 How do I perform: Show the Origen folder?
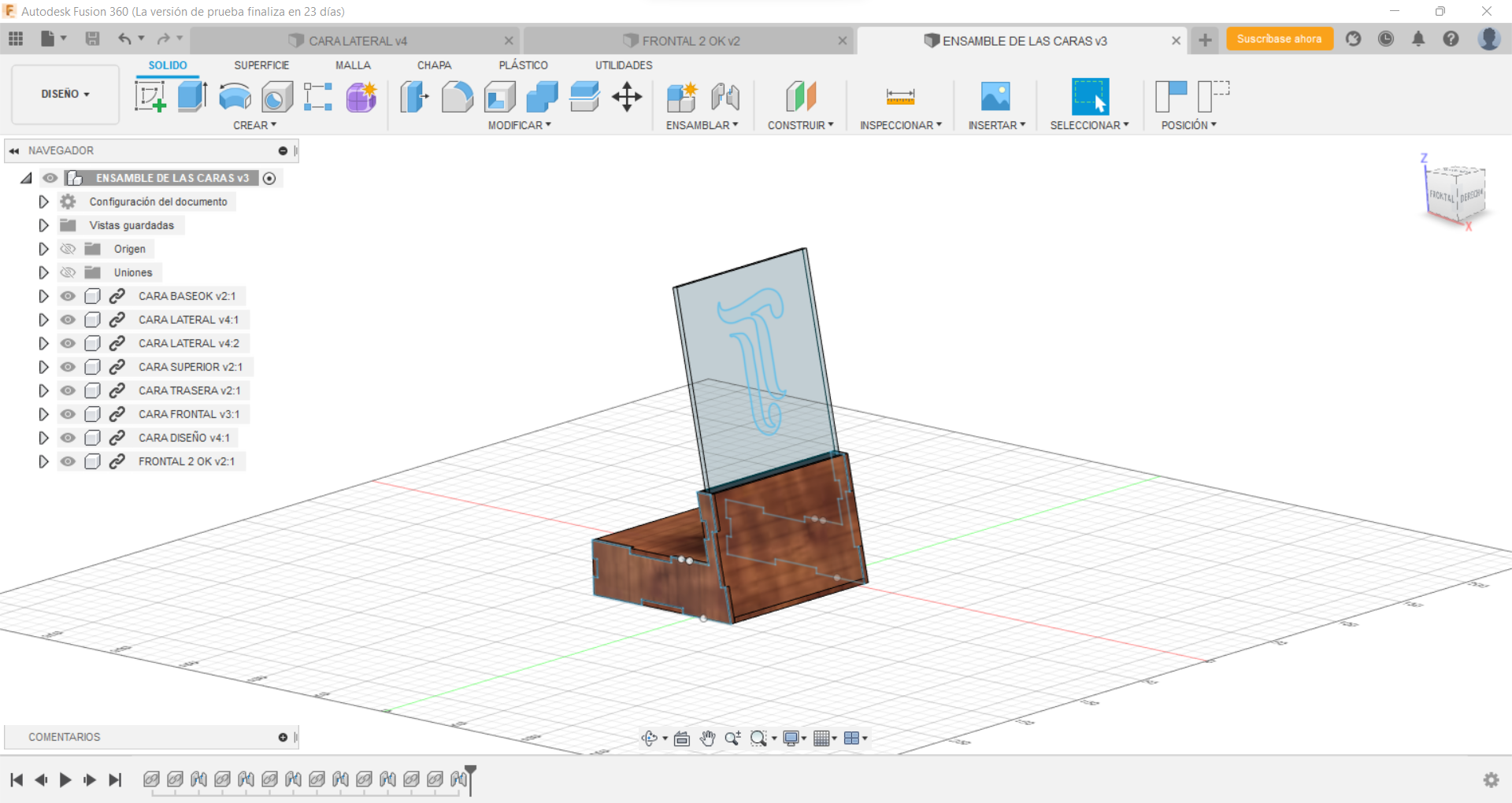tap(69, 249)
